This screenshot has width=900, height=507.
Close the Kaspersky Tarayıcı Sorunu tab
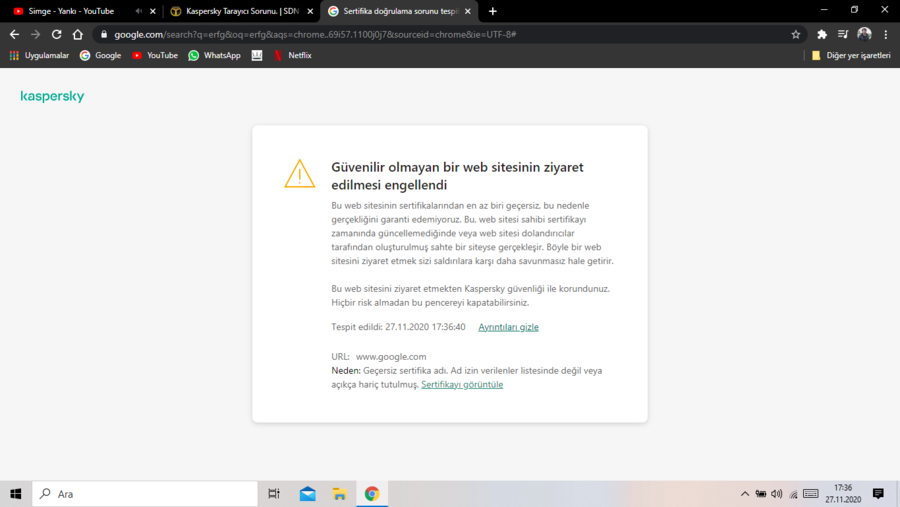310,11
